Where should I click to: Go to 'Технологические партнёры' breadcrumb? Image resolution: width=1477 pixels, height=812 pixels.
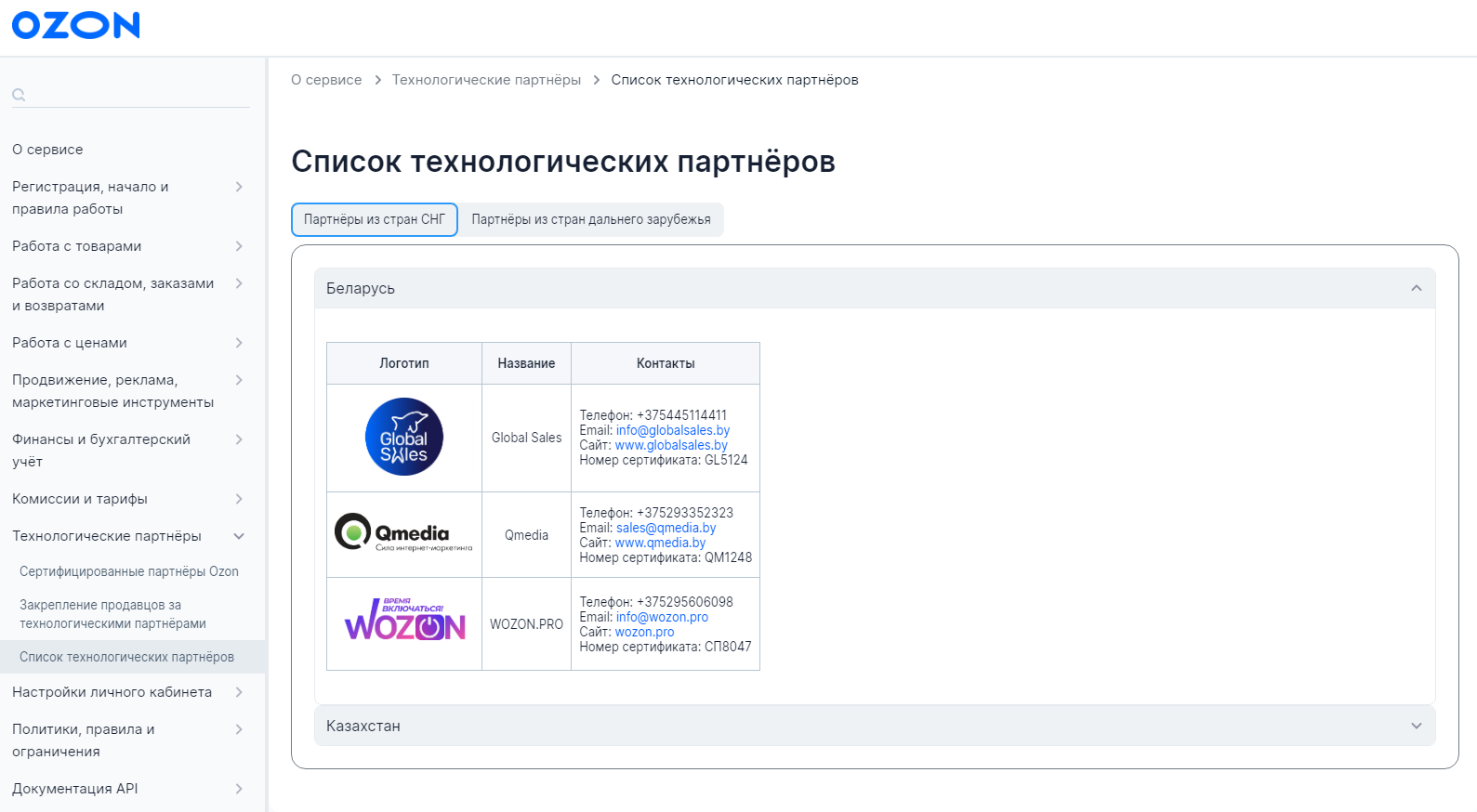click(486, 80)
